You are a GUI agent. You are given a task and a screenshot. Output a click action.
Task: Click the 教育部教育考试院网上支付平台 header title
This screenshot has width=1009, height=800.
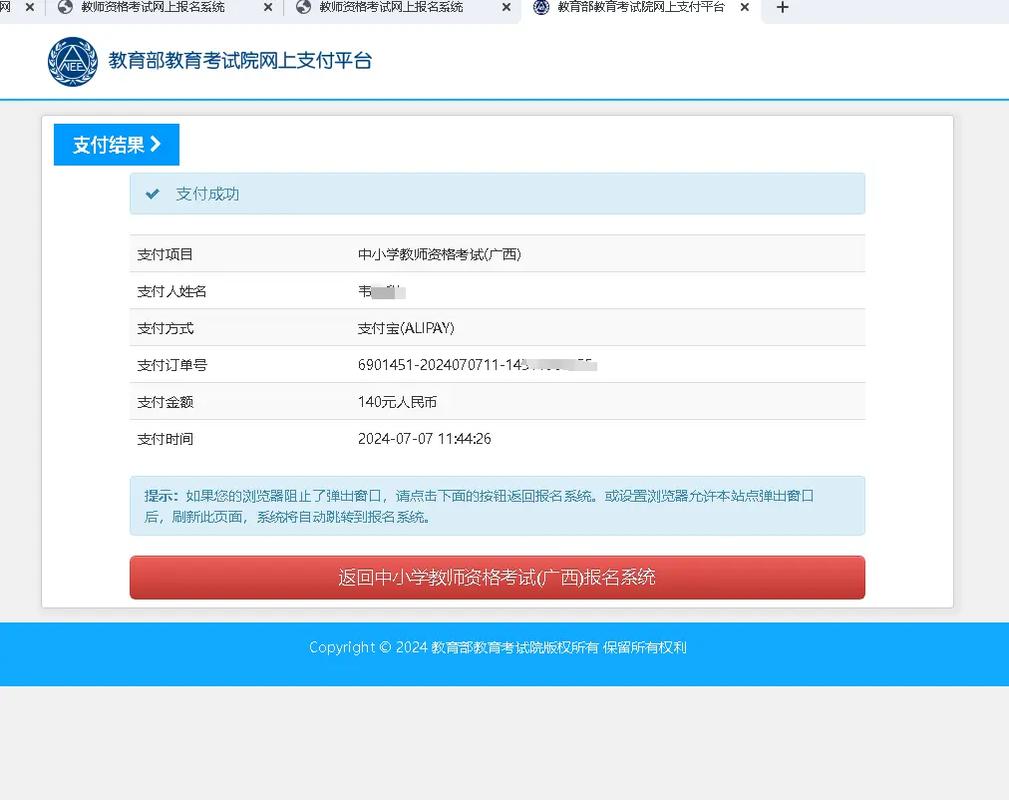[240, 60]
